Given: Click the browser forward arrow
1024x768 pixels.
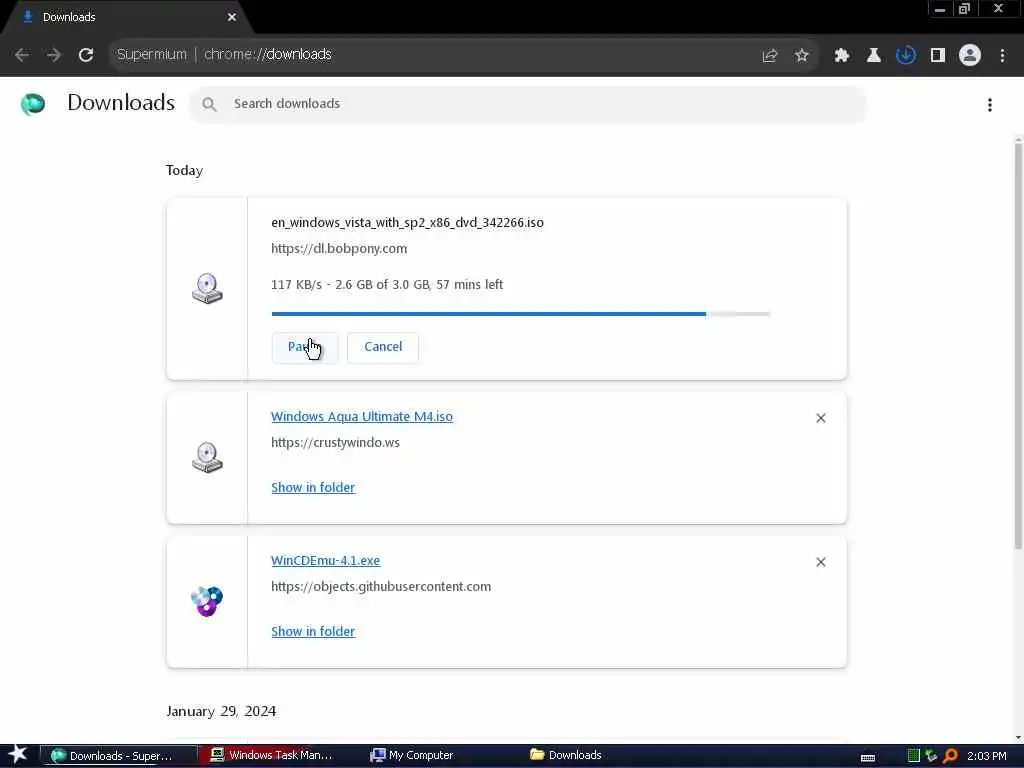Looking at the screenshot, I should (54, 55).
